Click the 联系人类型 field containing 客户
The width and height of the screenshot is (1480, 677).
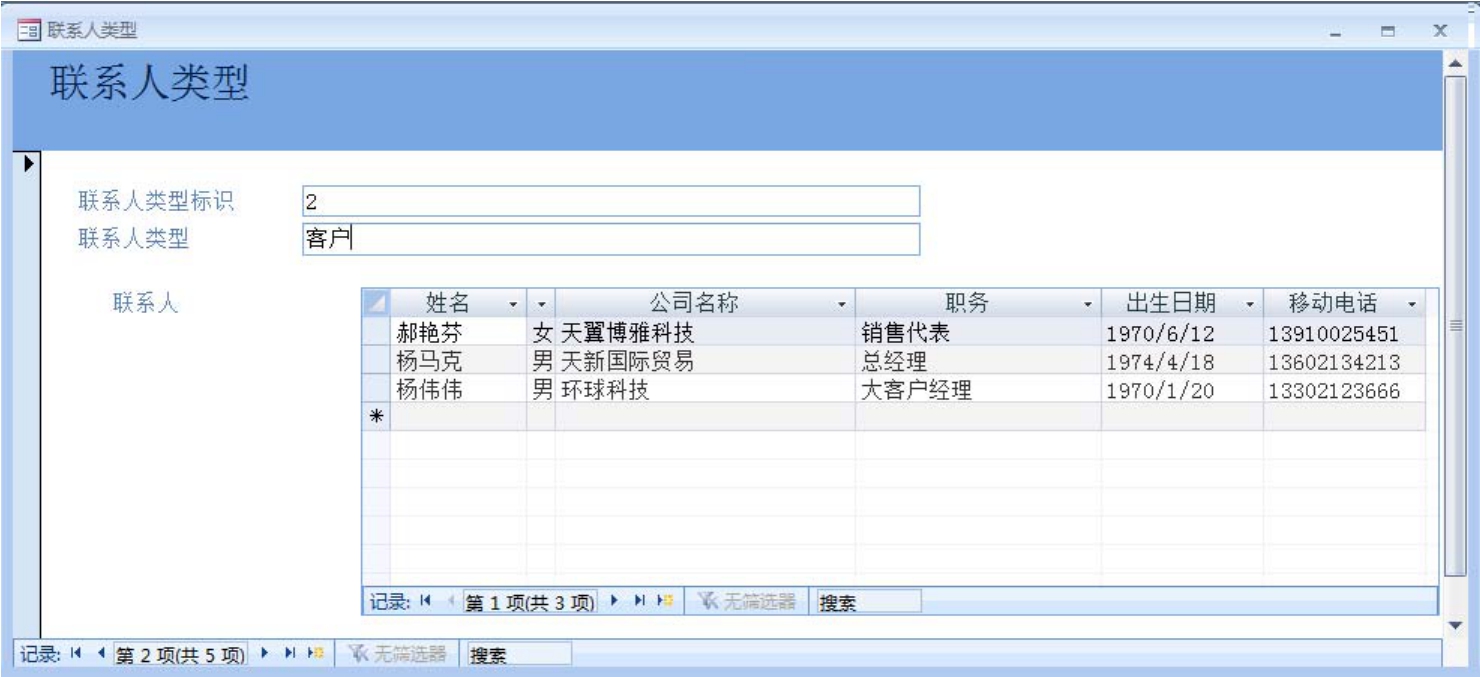click(x=610, y=238)
